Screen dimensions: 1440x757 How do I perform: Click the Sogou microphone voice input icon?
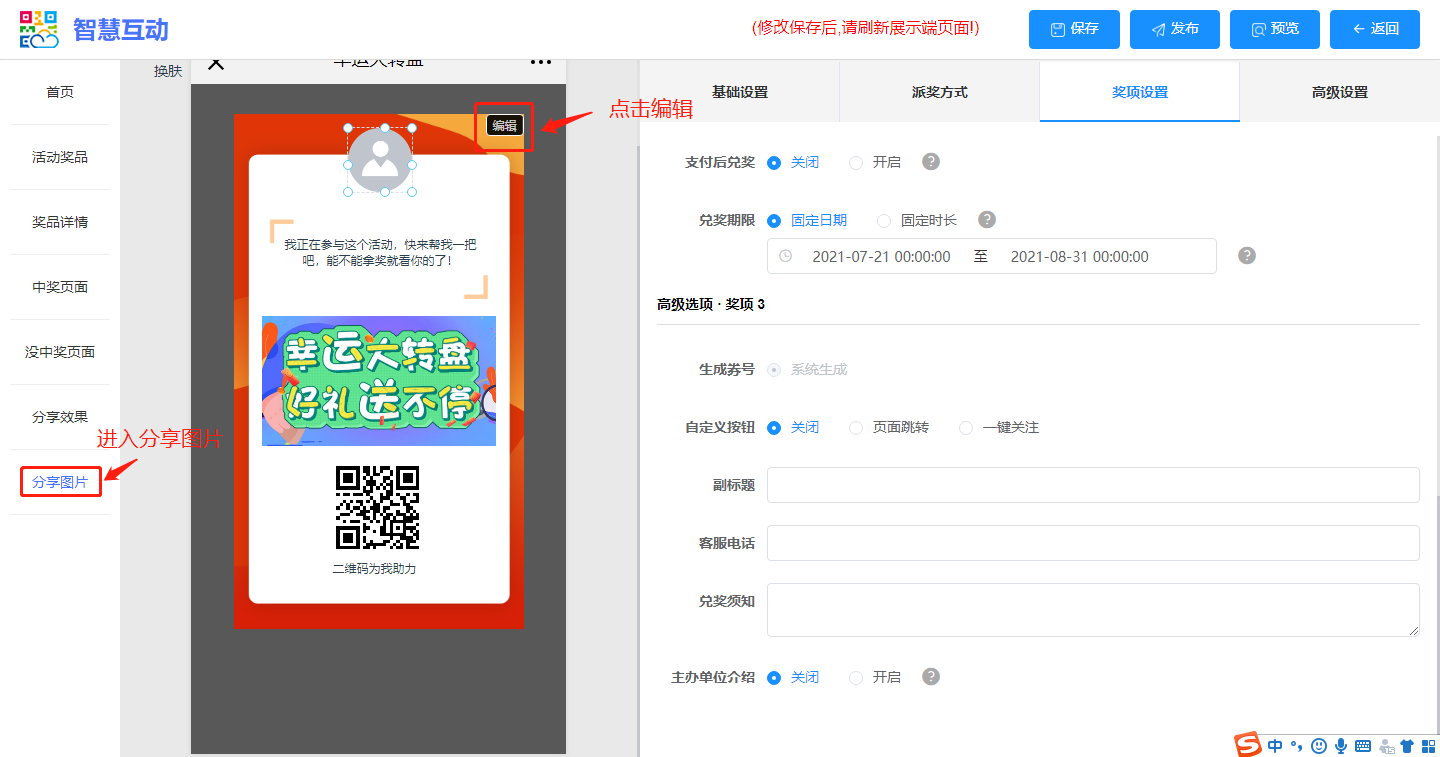pos(1341,746)
